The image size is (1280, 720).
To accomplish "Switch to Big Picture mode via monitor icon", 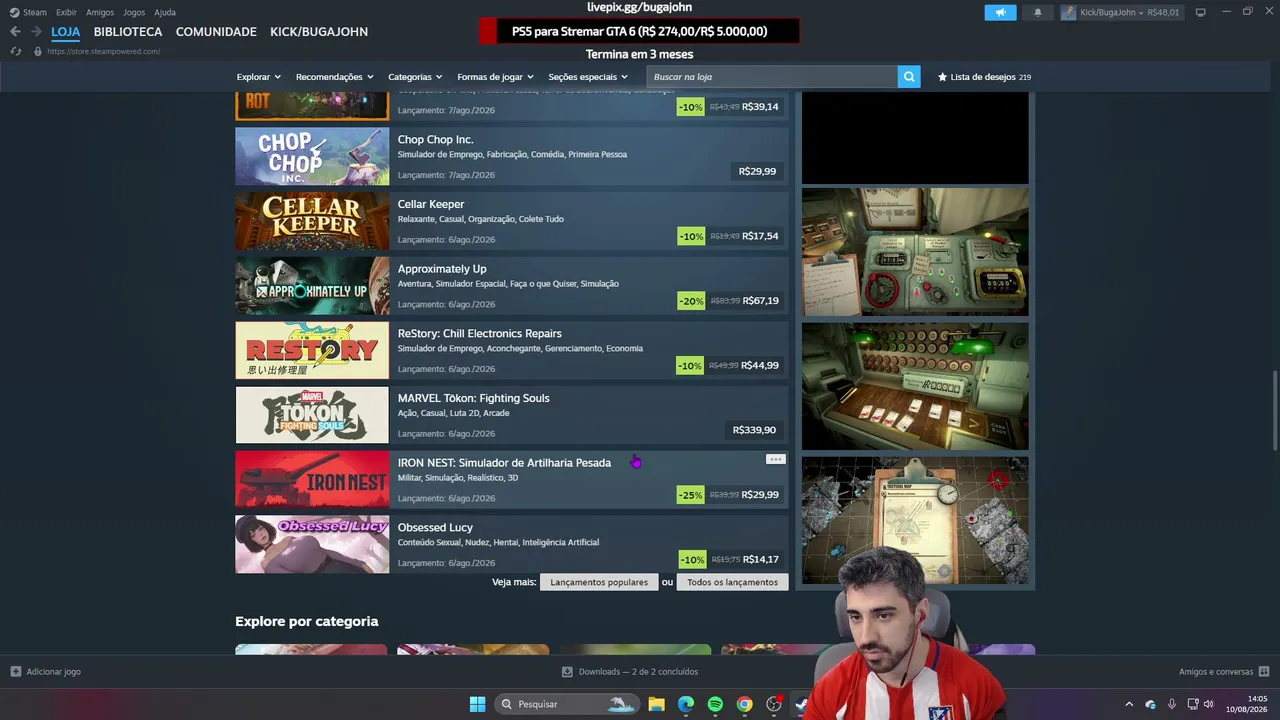I will click(1200, 12).
